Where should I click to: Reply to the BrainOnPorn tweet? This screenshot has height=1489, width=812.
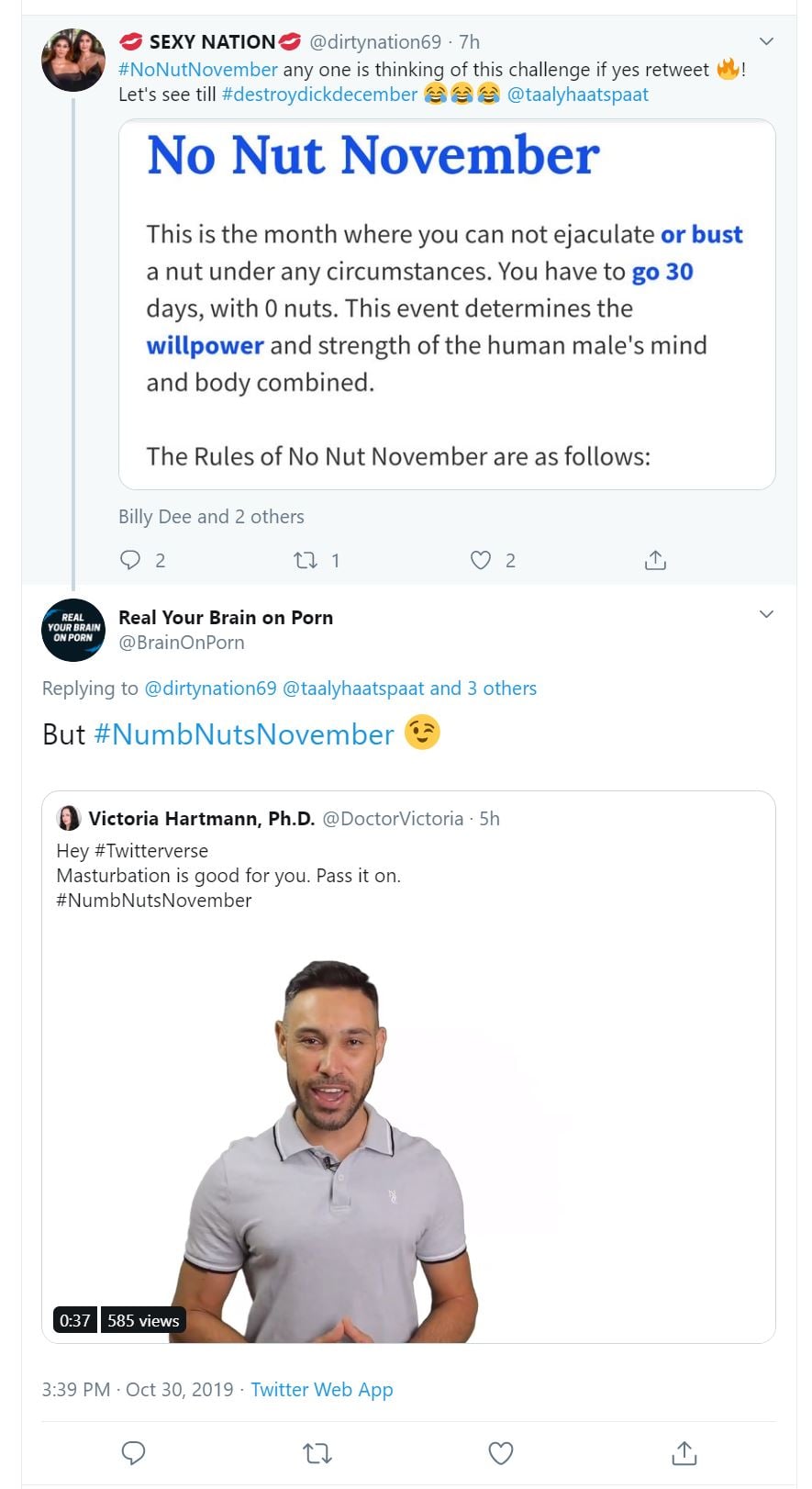(134, 1452)
